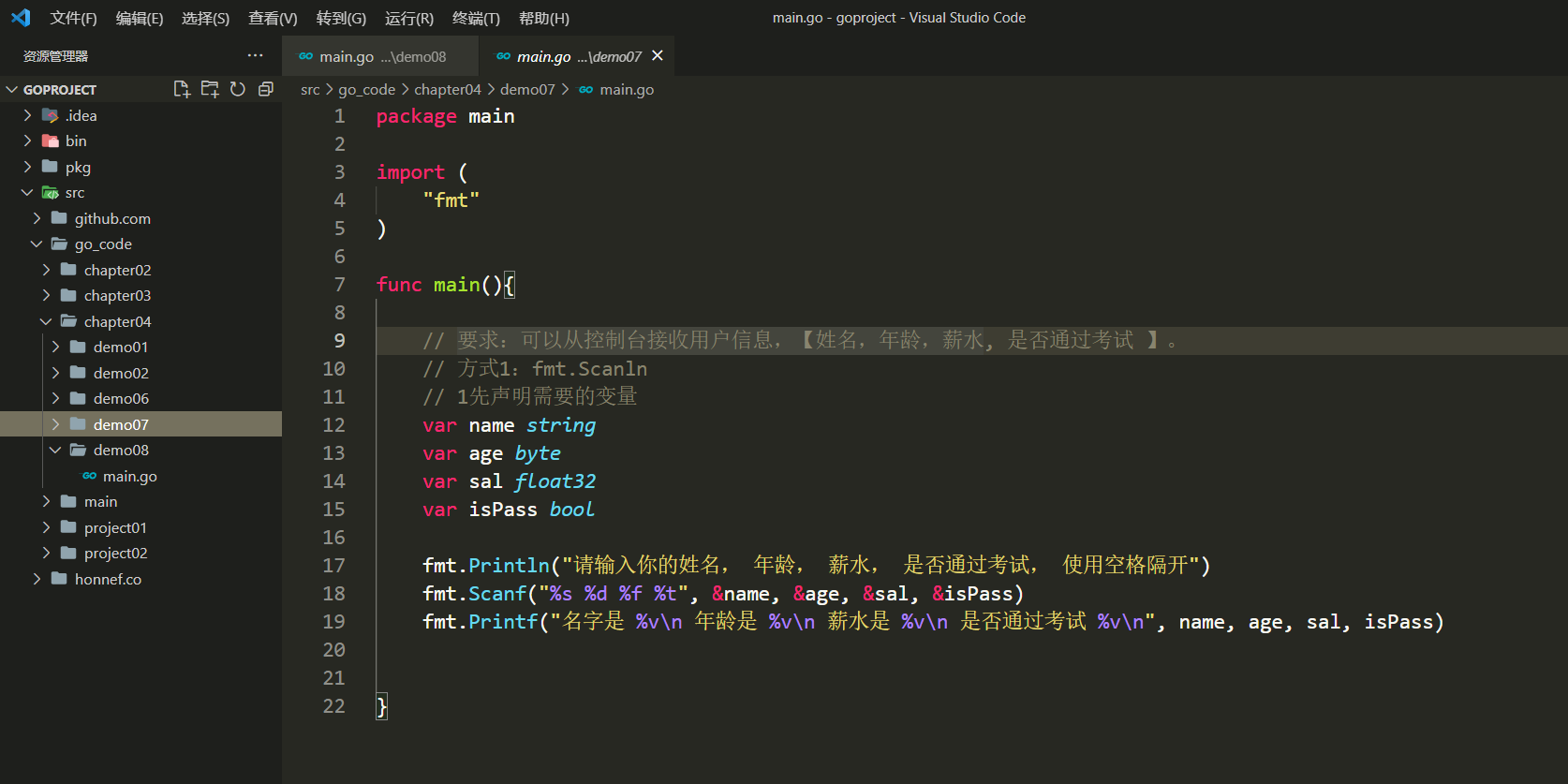Image resolution: width=1568 pixels, height=784 pixels.
Task: Open the 转到(G) menu
Action: [x=341, y=18]
